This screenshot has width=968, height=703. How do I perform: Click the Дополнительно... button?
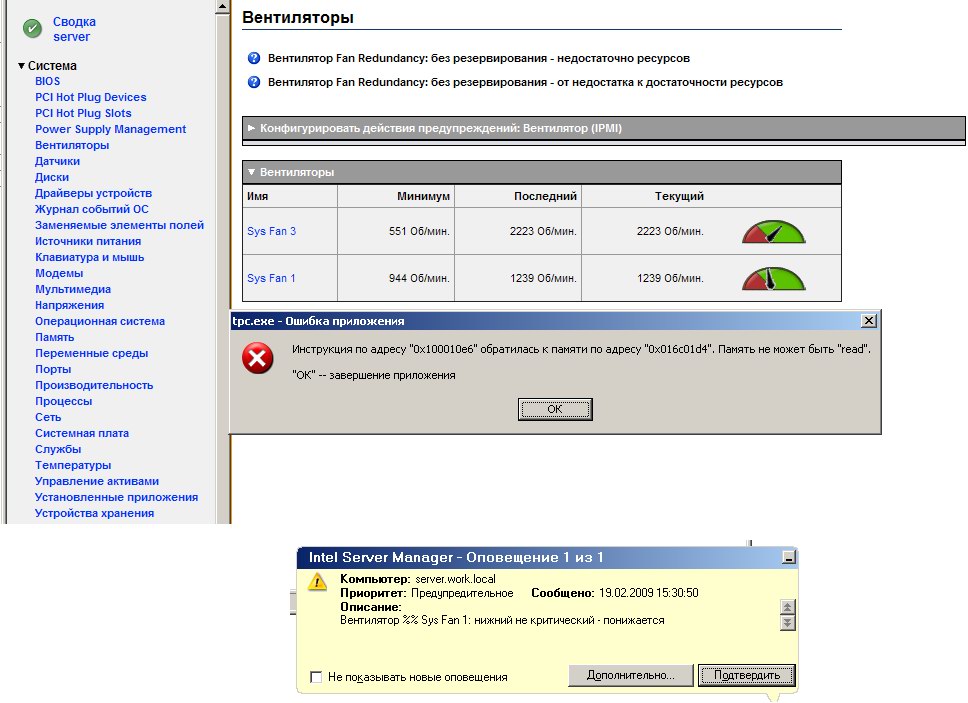pos(630,675)
